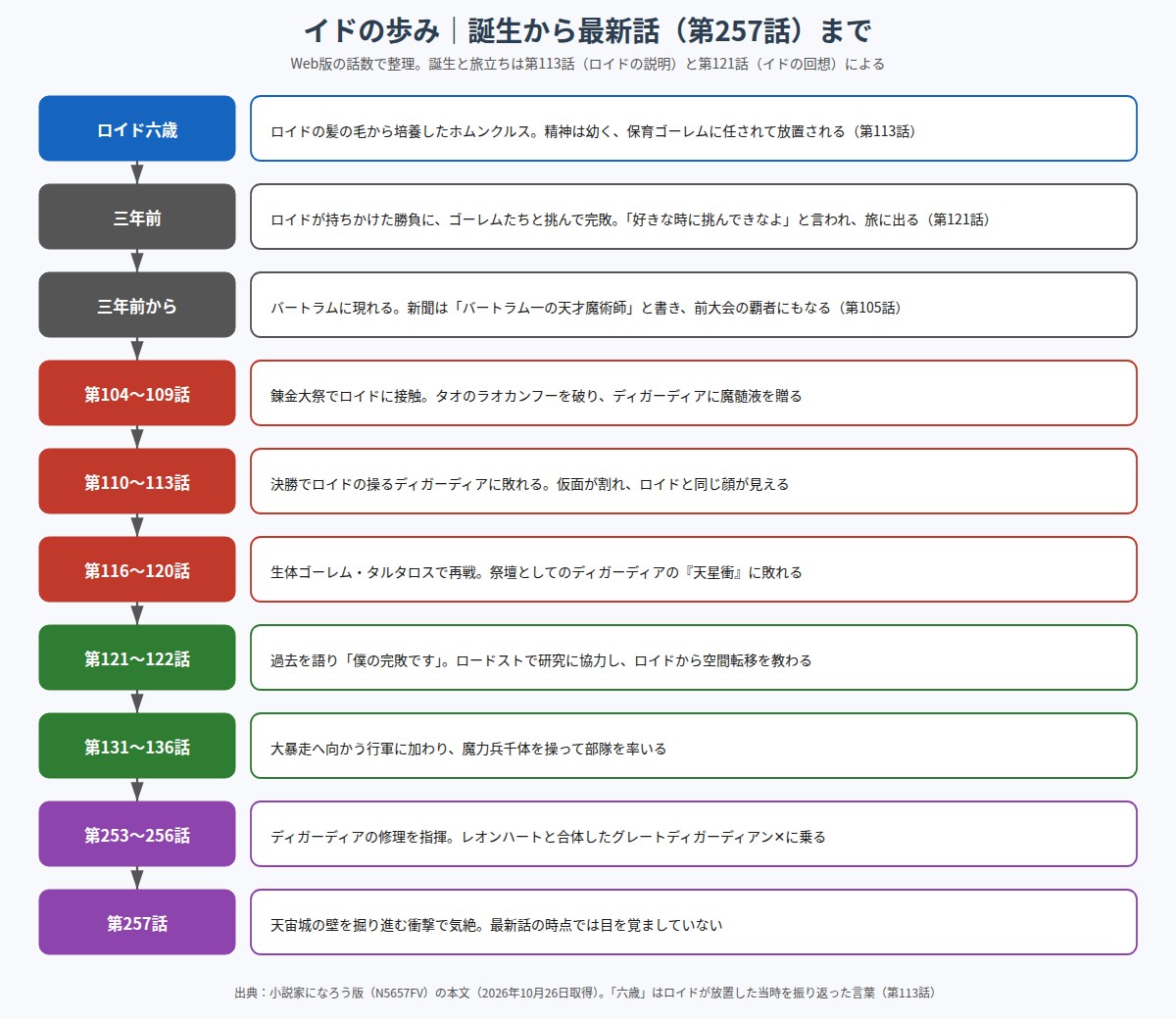Image resolution: width=1176 pixels, height=1019 pixels.
Task: Click the description 「バートラムに現れる…」
Action: [x=694, y=305]
